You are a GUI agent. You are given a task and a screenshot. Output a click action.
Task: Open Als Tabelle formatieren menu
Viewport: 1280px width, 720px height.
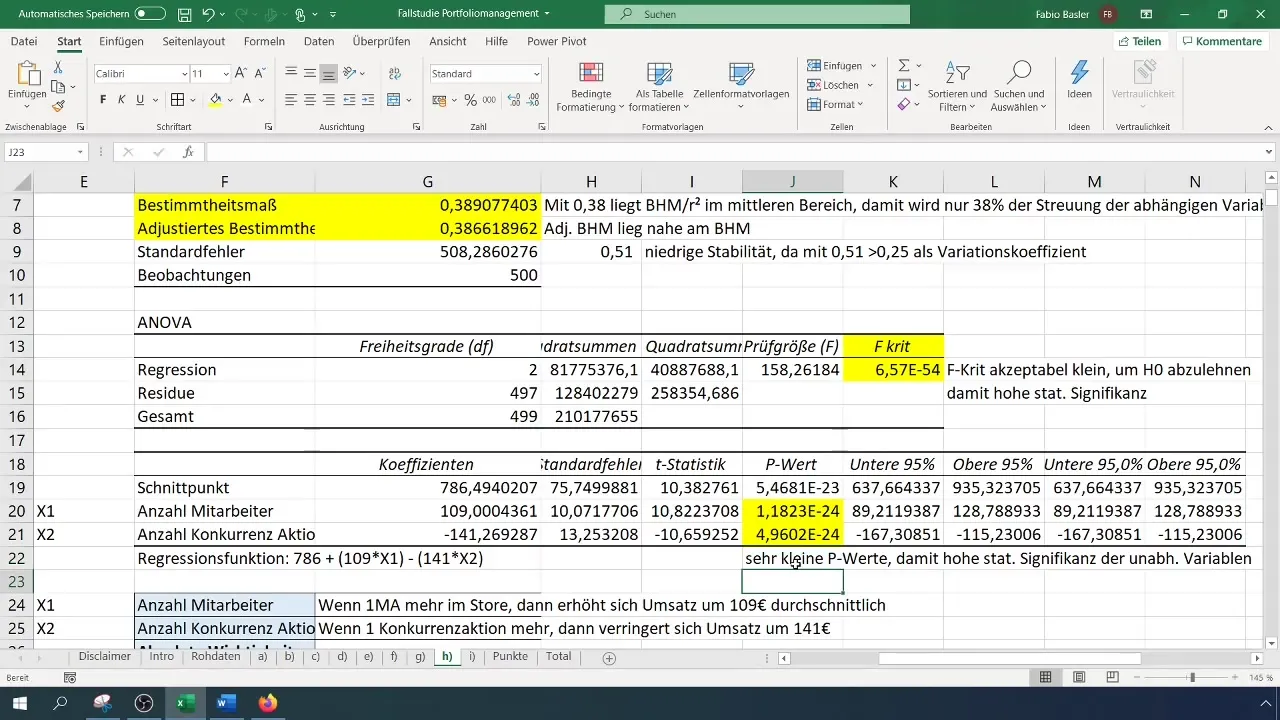[x=658, y=87]
